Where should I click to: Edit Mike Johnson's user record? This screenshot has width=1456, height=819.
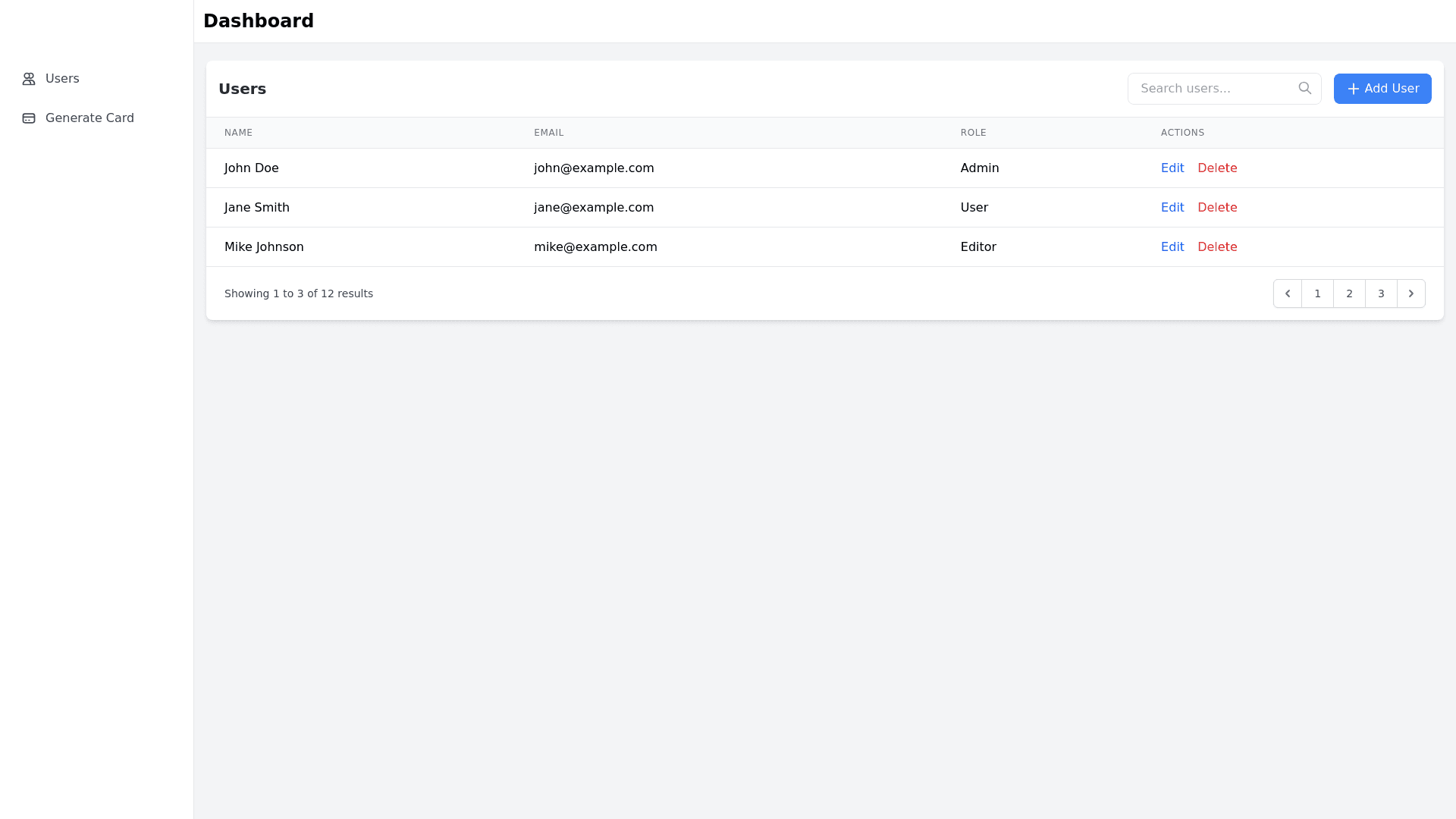coord(1172,247)
